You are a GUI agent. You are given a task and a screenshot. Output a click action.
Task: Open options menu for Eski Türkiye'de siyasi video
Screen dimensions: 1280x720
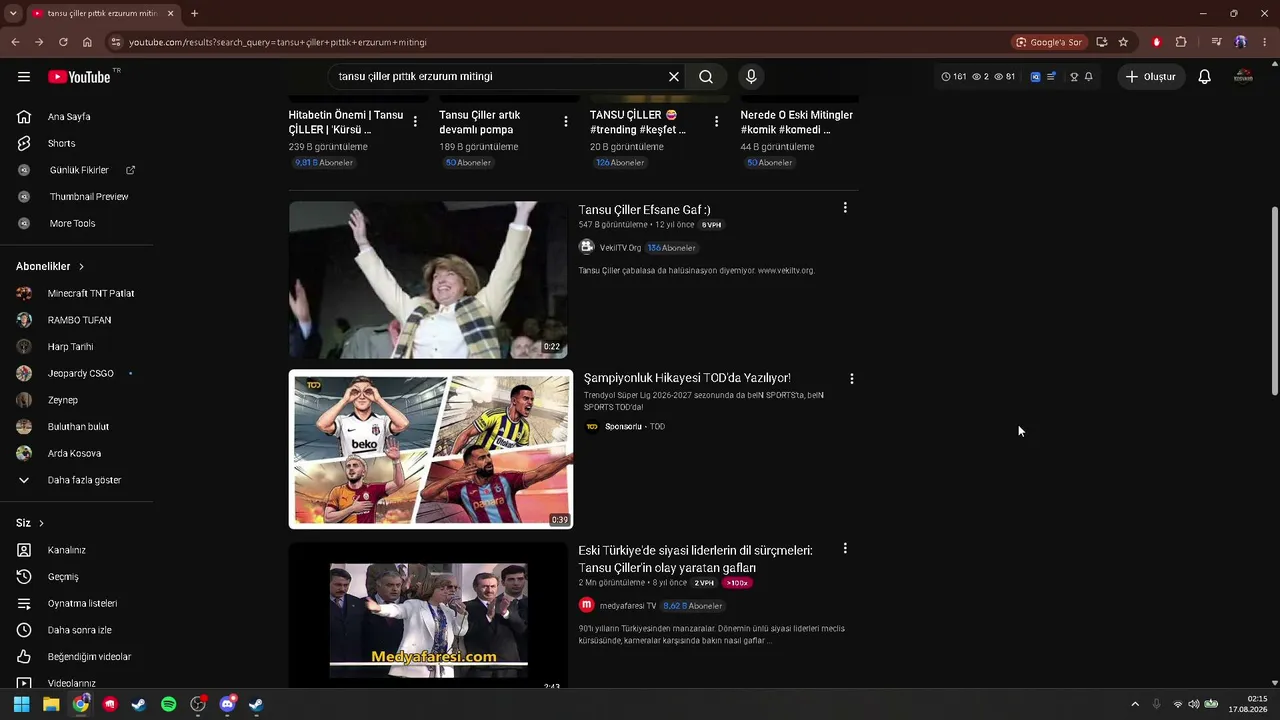(845, 549)
